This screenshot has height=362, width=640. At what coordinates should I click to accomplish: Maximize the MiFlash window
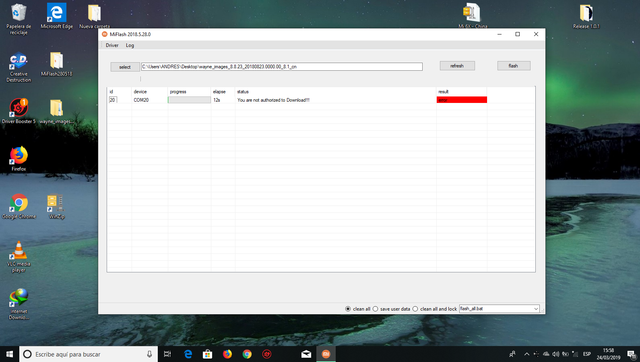pos(518,34)
